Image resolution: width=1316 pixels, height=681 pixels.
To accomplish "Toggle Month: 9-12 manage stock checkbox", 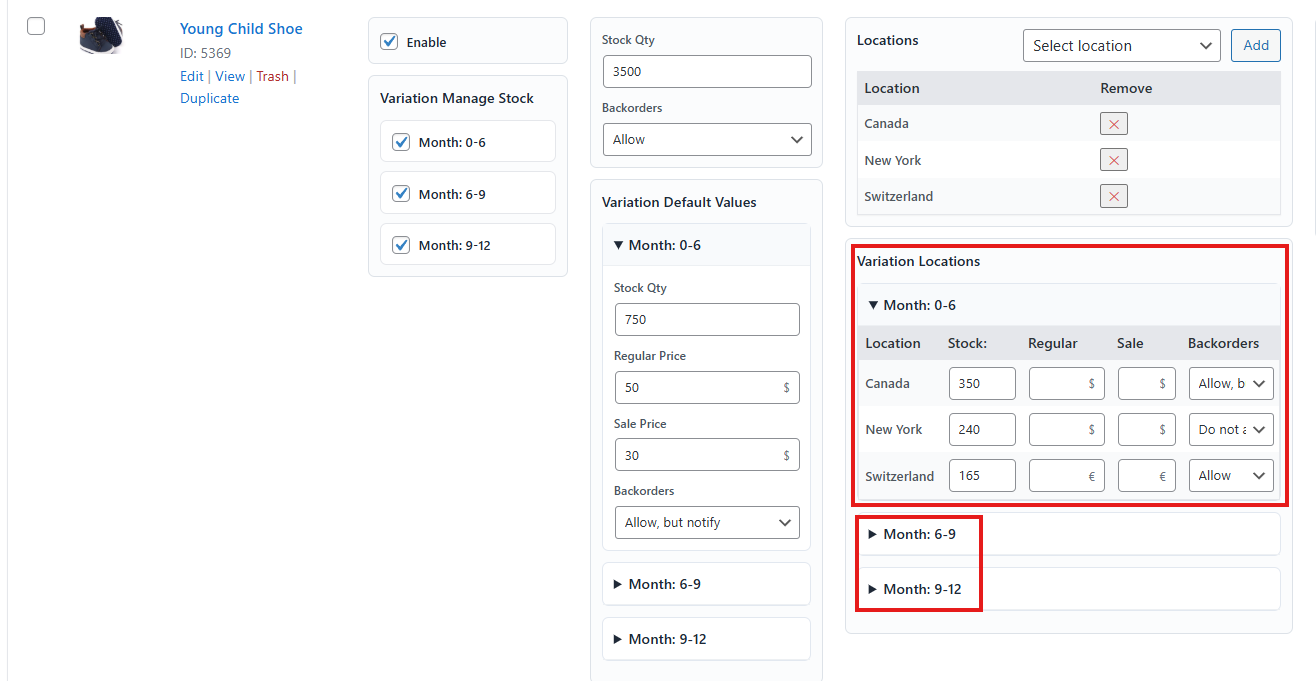I will (x=402, y=245).
